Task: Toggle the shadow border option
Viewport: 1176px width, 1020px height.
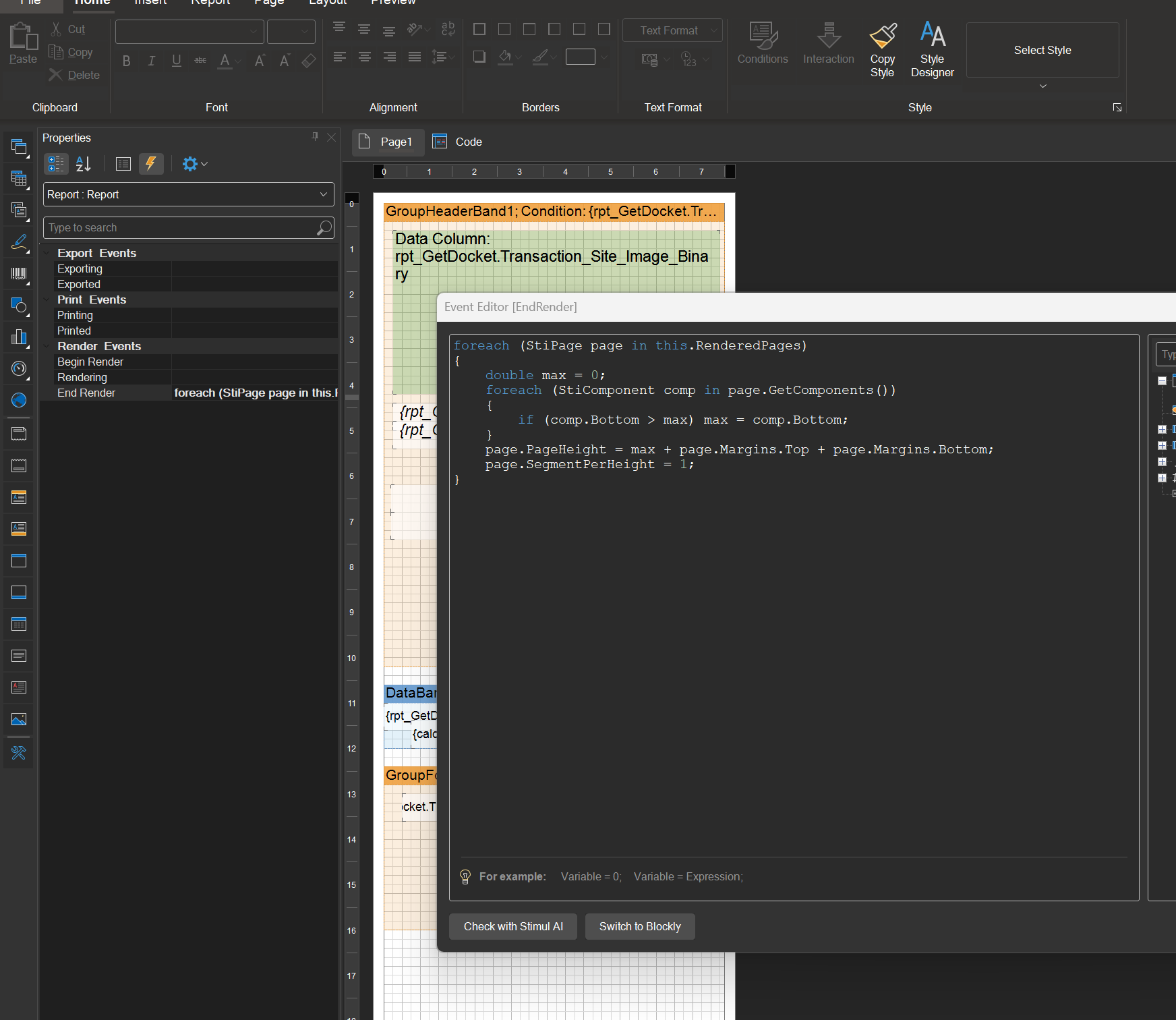Action: click(479, 57)
